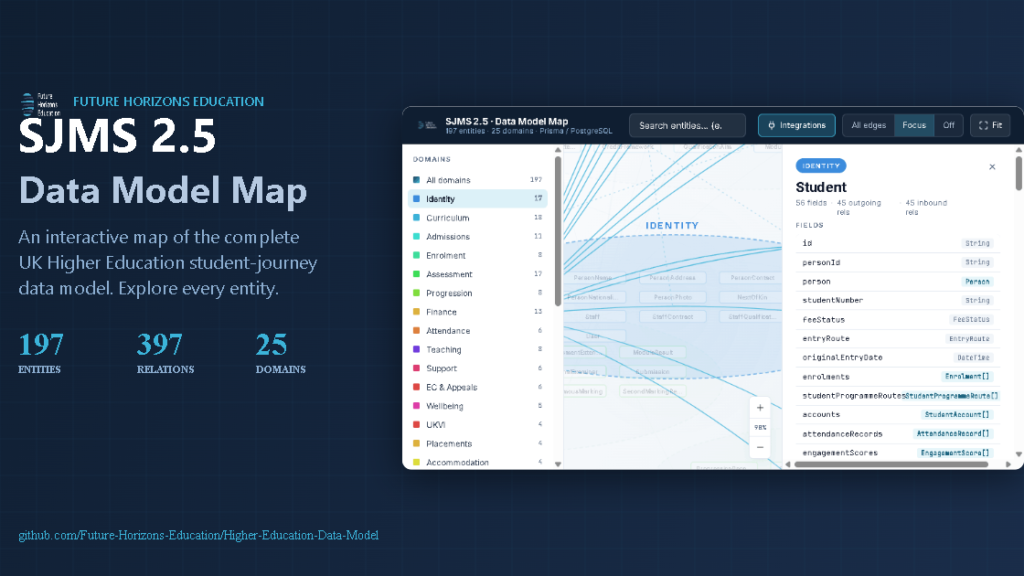The height and width of the screenshot is (576, 1024).
Task: Select the Enrolment domain
Action: [x=477, y=255]
